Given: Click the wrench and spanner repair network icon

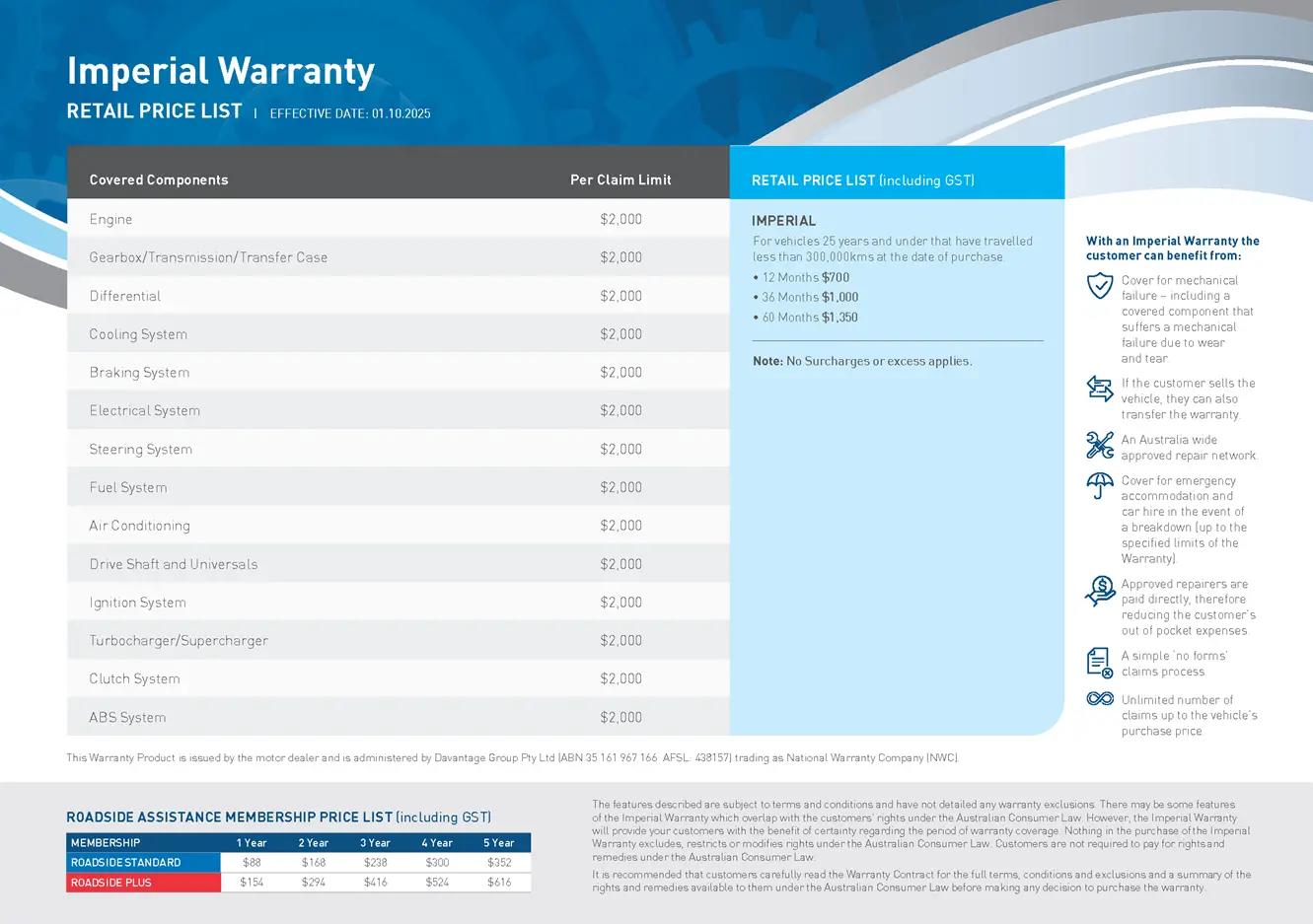Looking at the screenshot, I should pos(1100,445).
